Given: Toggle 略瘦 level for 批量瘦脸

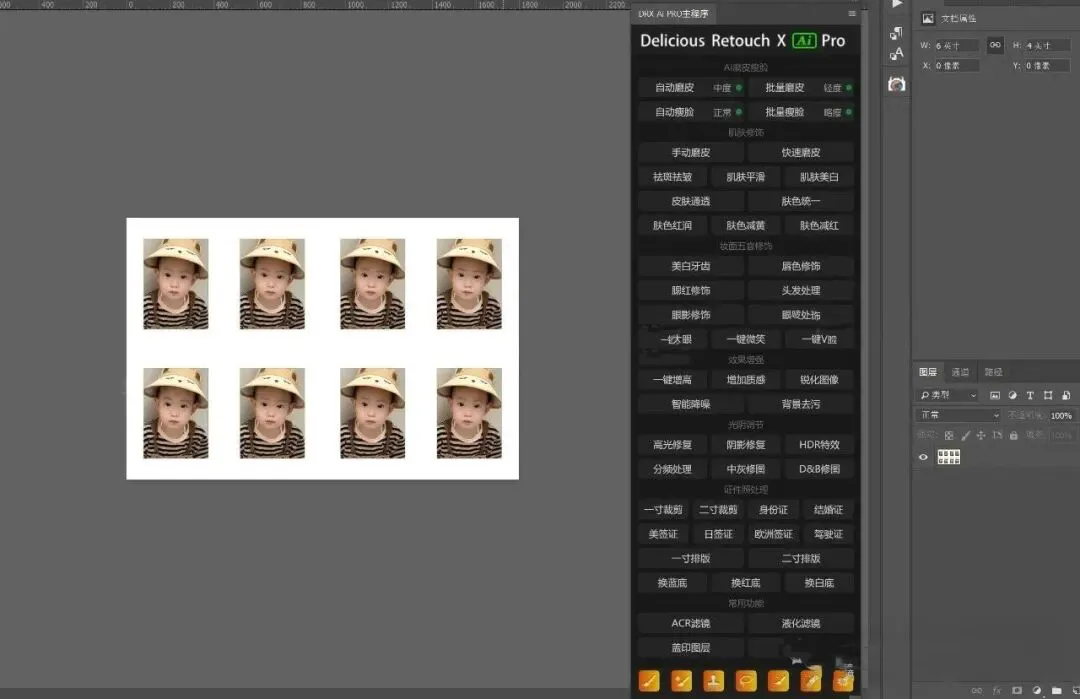Looking at the screenshot, I should [838, 112].
